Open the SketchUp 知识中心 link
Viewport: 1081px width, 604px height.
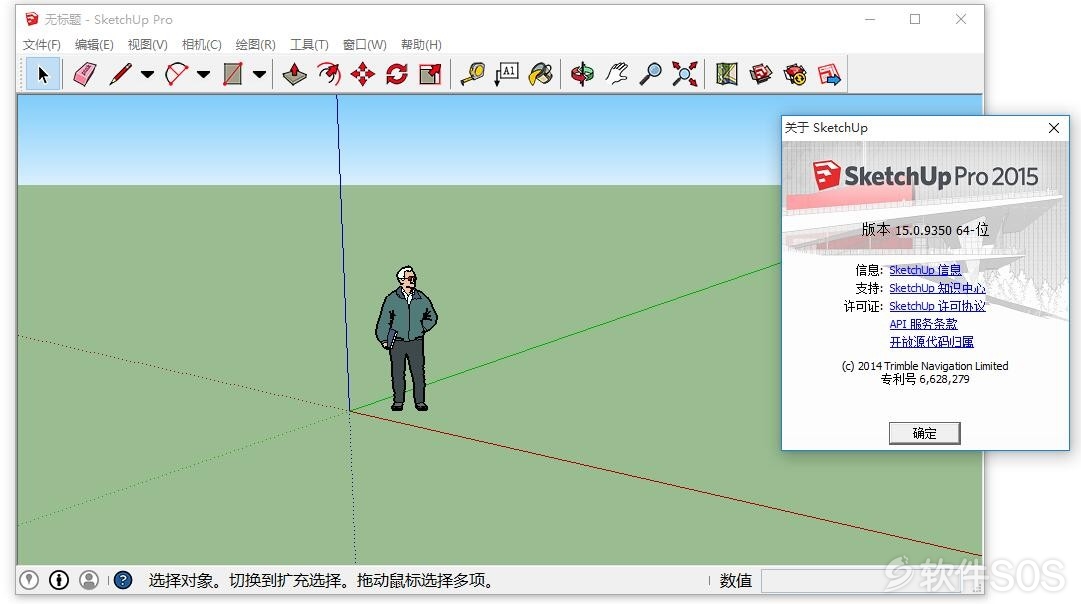[937, 288]
